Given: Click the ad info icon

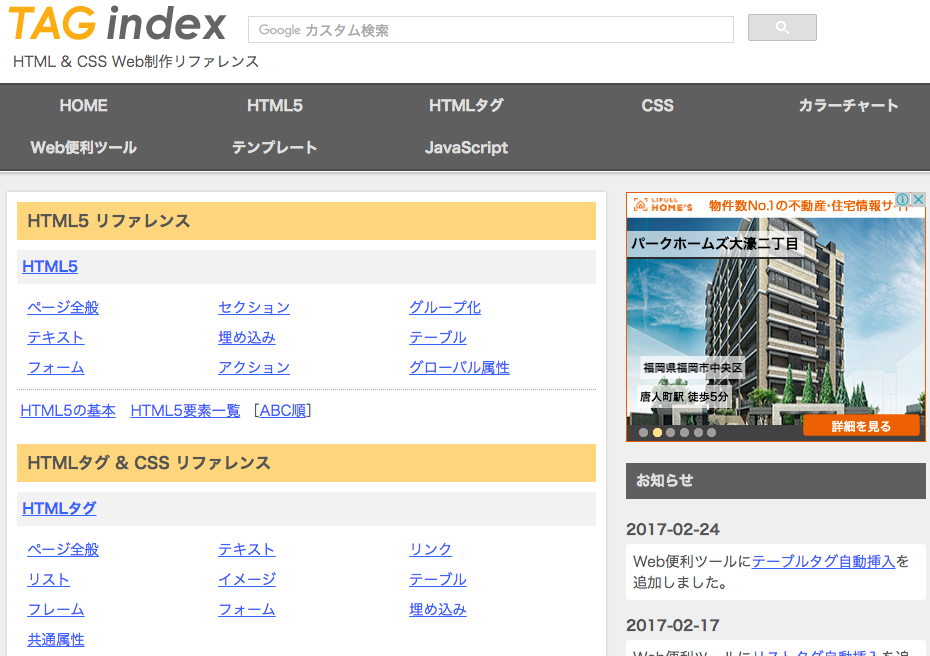Looking at the screenshot, I should (x=902, y=199).
